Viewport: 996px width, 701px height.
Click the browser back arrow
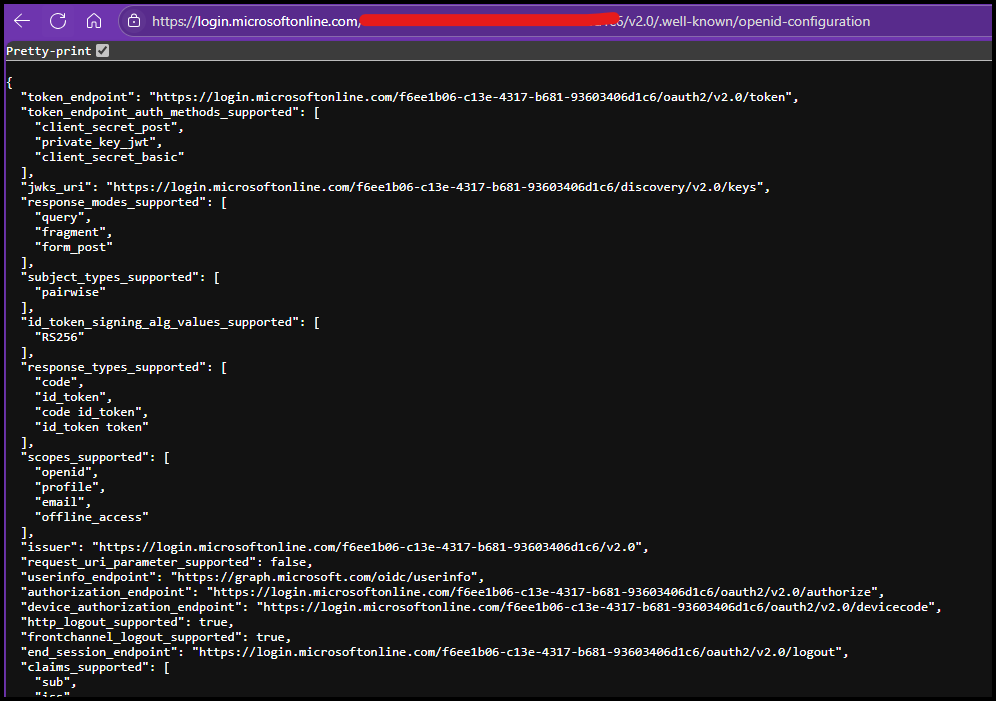coord(22,21)
